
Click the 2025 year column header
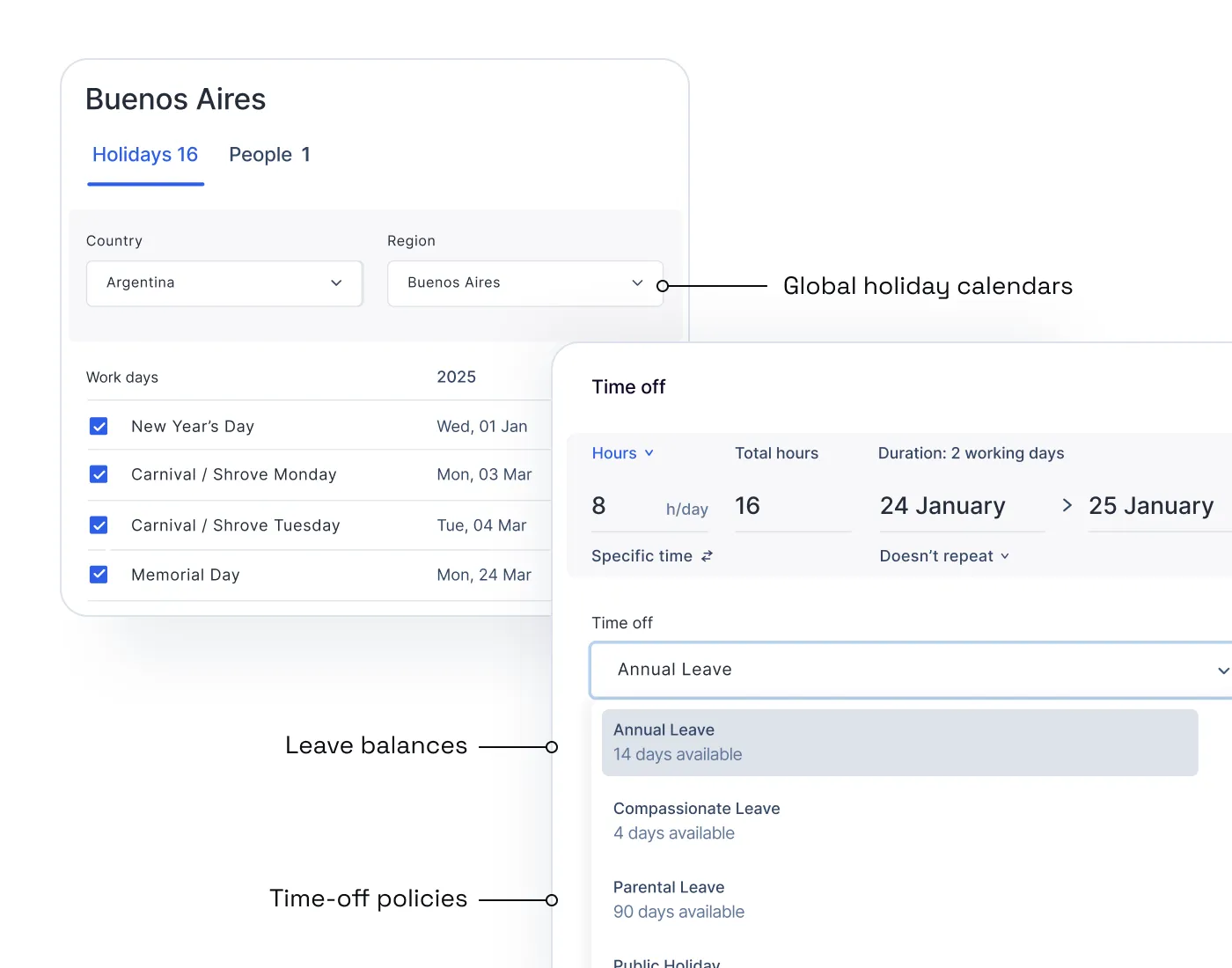coord(456,377)
